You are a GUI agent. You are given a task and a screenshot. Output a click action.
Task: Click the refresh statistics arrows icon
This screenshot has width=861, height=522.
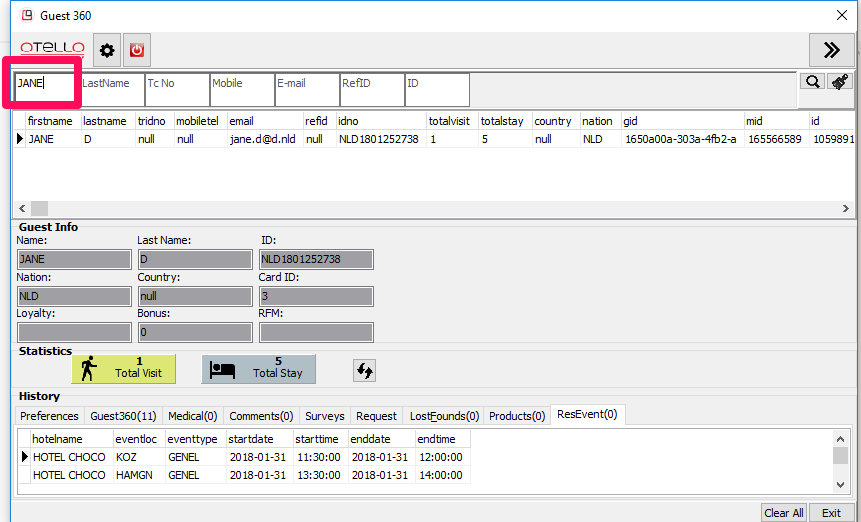[364, 371]
